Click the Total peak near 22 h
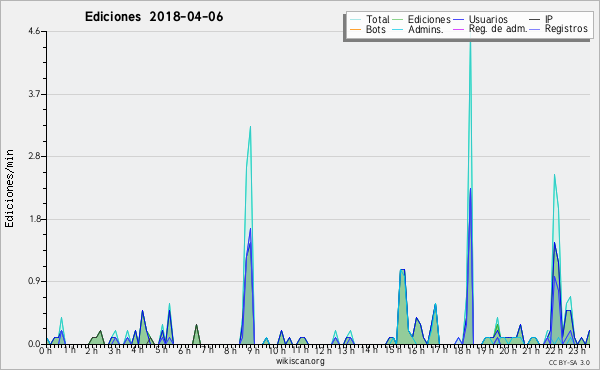The image size is (600, 370). tap(554, 175)
